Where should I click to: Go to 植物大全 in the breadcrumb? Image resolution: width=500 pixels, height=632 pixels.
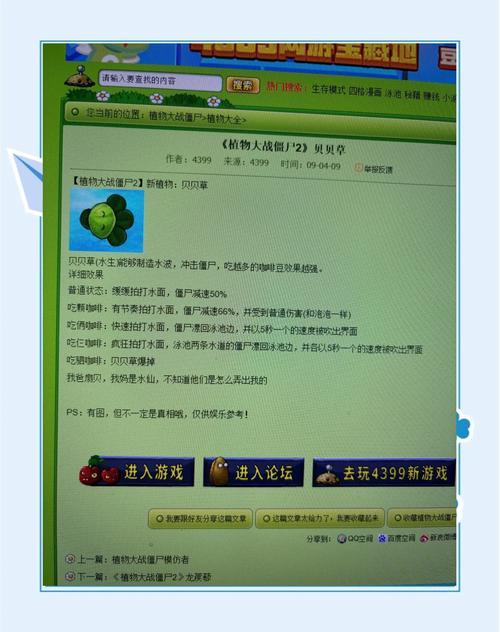[224, 119]
